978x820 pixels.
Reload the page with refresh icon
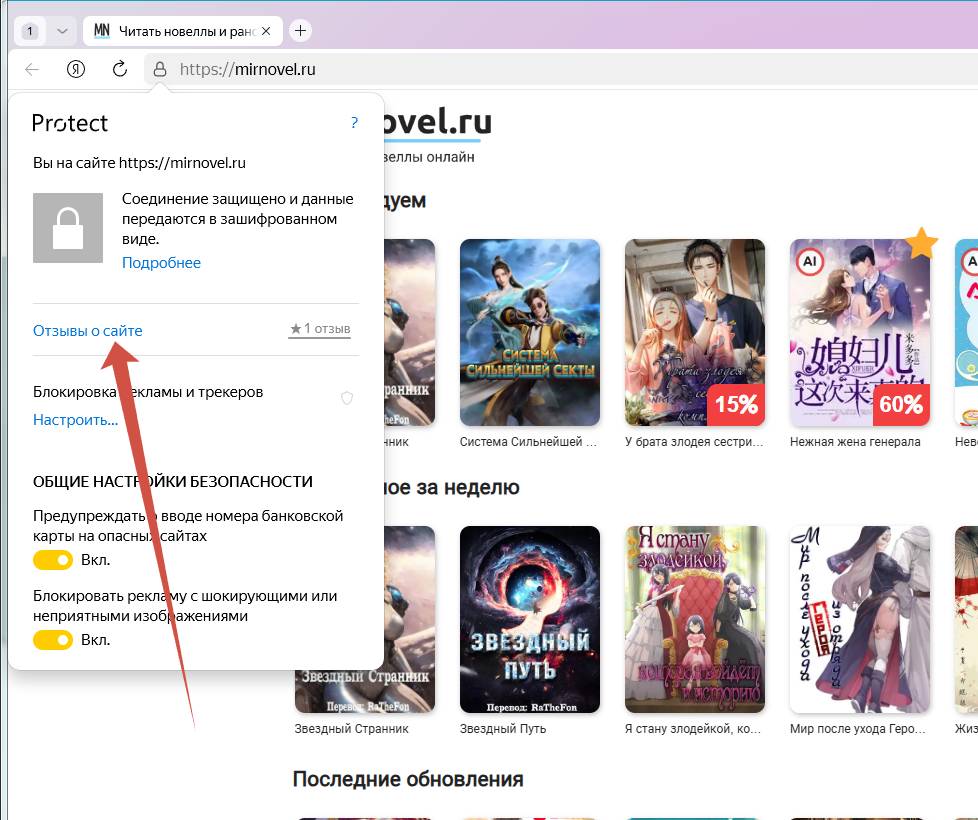(120, 69)
